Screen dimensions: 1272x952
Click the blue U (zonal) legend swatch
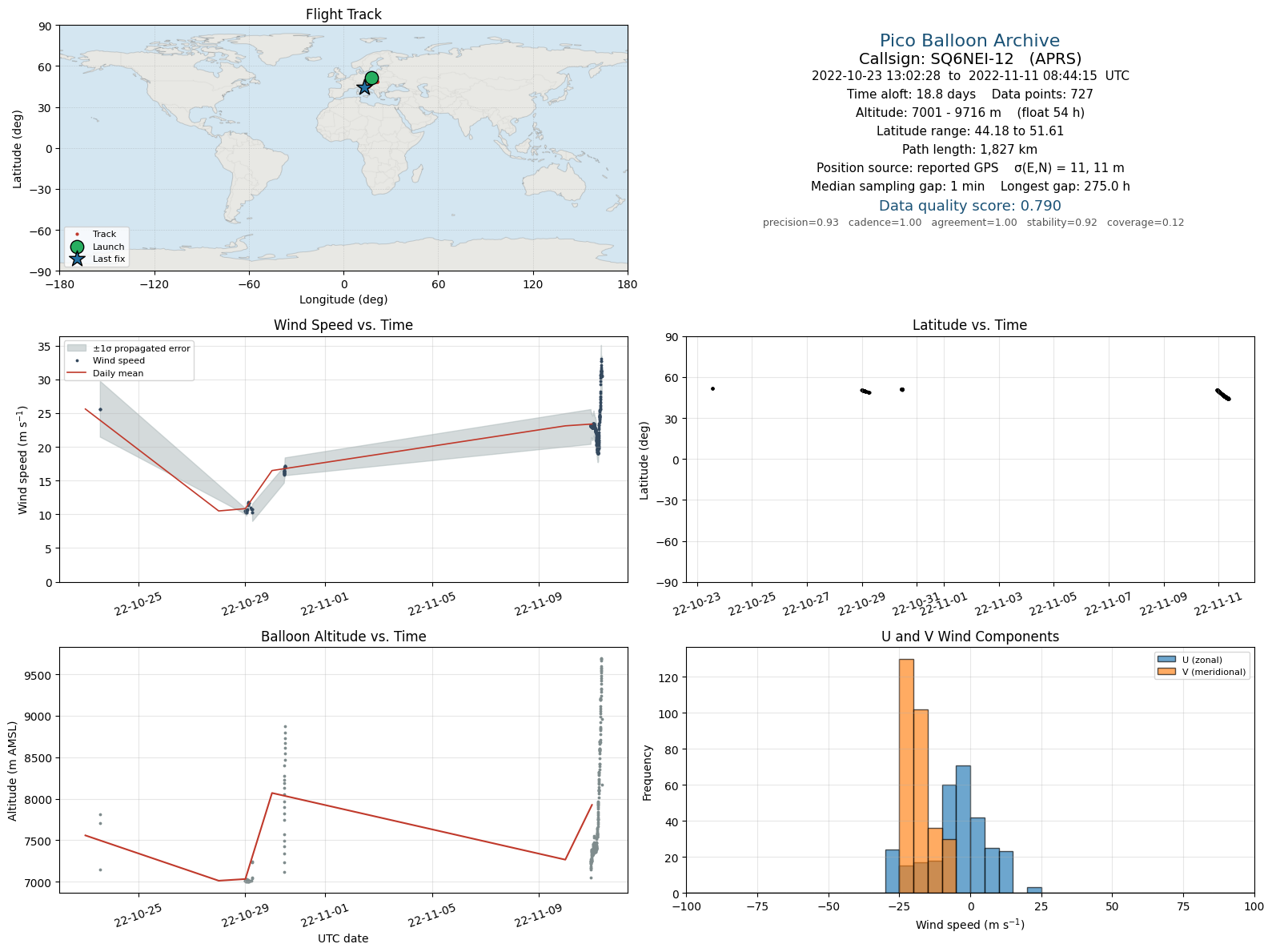pyautogui.click(x=1166, y=660)
